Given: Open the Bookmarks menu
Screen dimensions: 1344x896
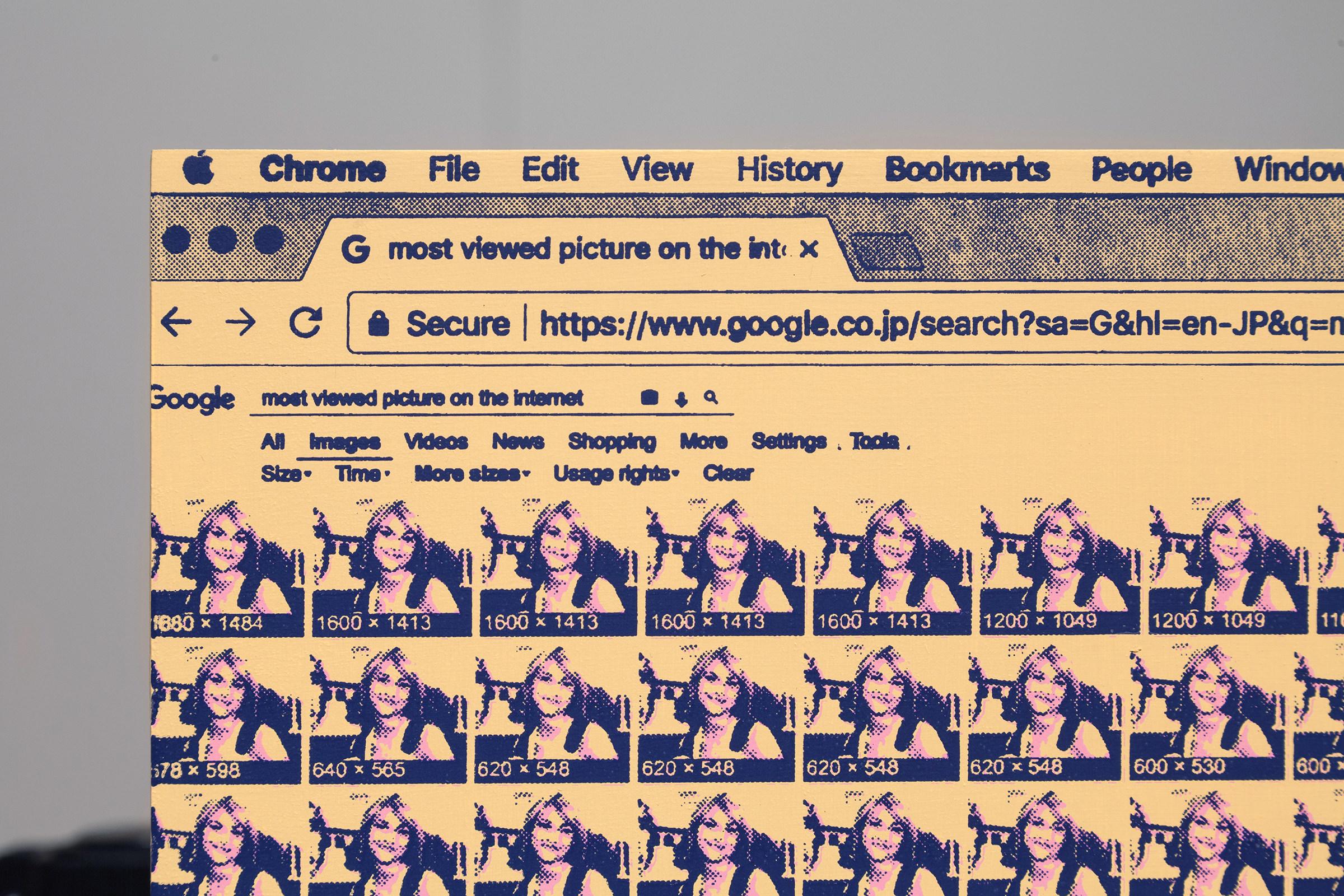Looking at the screenshot, I should pos(968,170).
